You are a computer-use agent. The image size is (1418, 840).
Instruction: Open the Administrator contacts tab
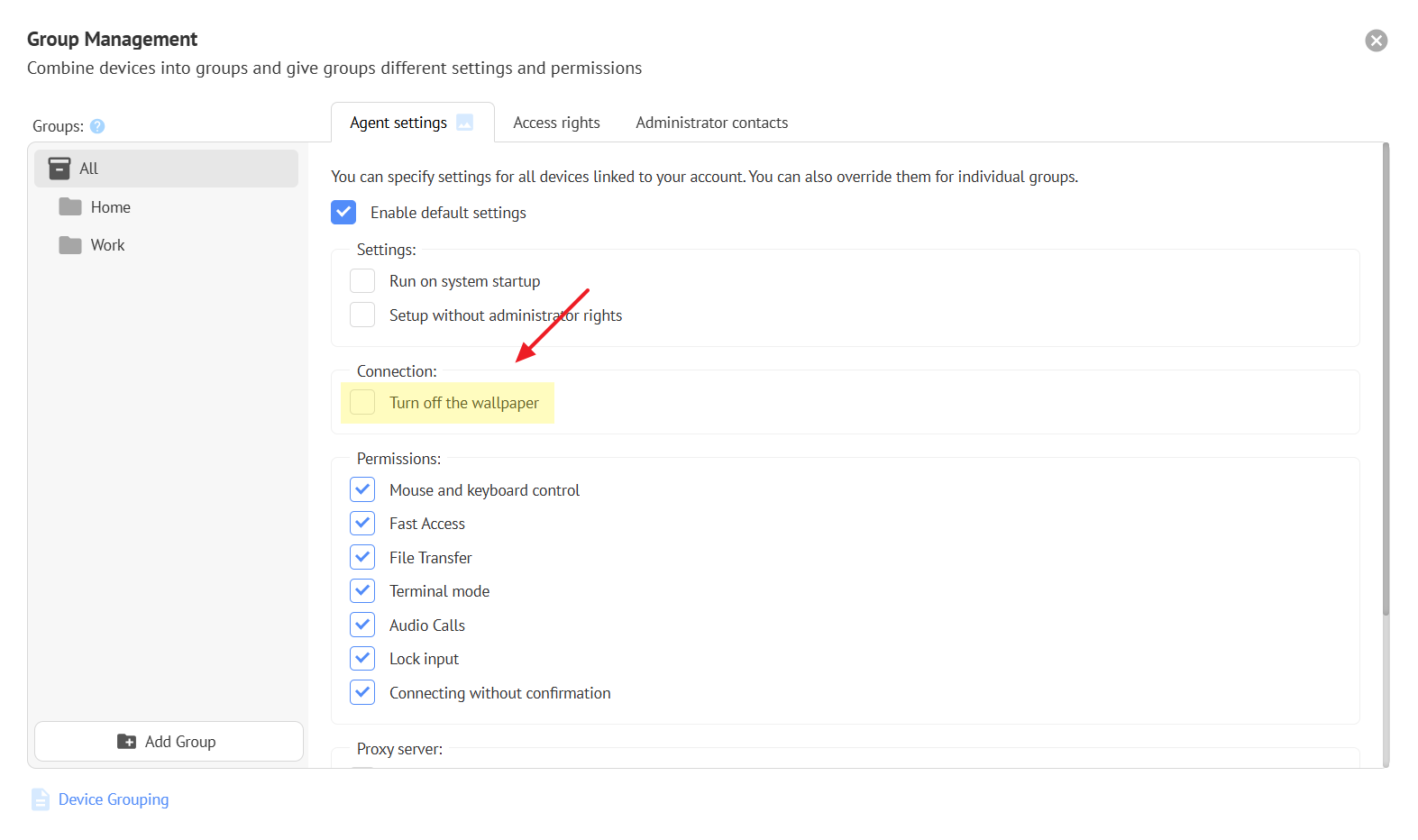click(711, 123)
